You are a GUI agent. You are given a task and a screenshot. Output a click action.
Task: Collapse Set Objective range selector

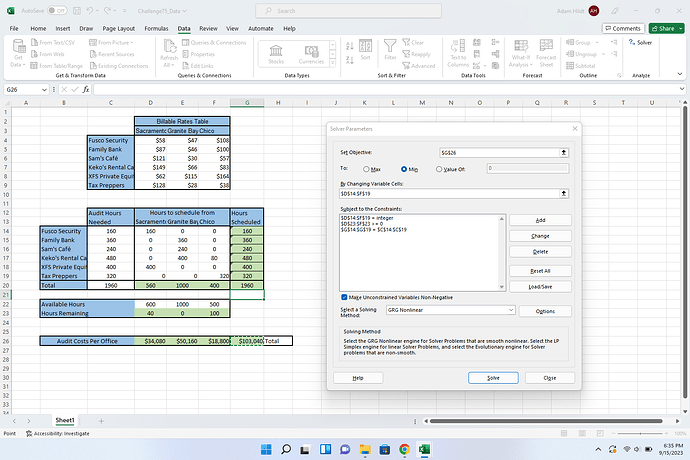[x=563, y=152]
